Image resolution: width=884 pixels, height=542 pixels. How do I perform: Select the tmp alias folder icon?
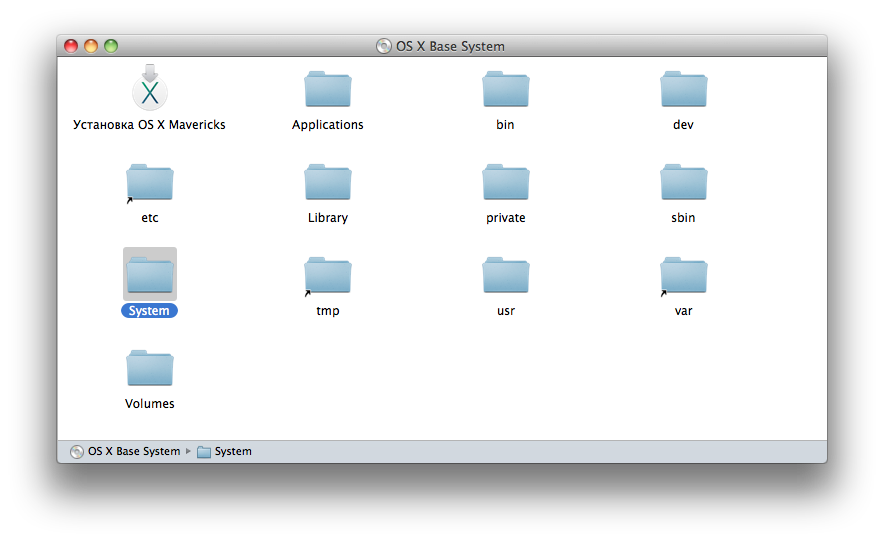[x=328, y=276]
